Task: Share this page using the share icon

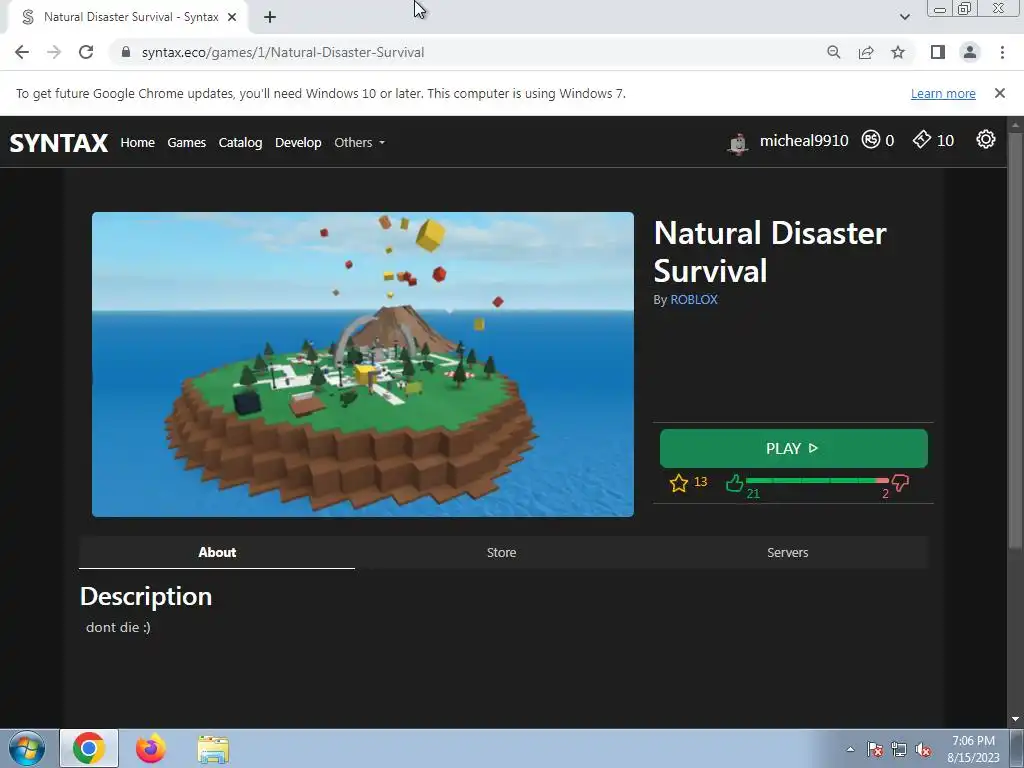Action: pyautogui.click(x=866, y=52)
